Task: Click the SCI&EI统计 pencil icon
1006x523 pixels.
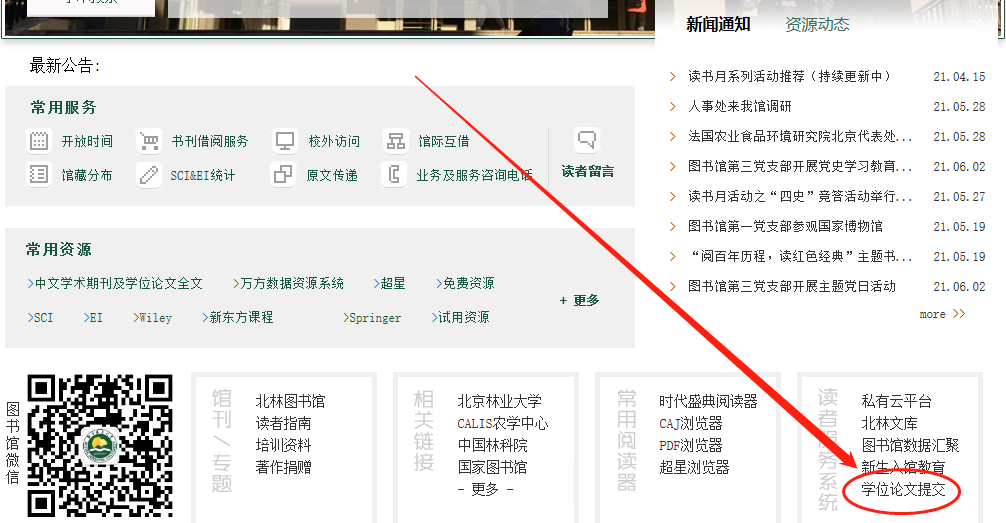Action: (149, 175)
